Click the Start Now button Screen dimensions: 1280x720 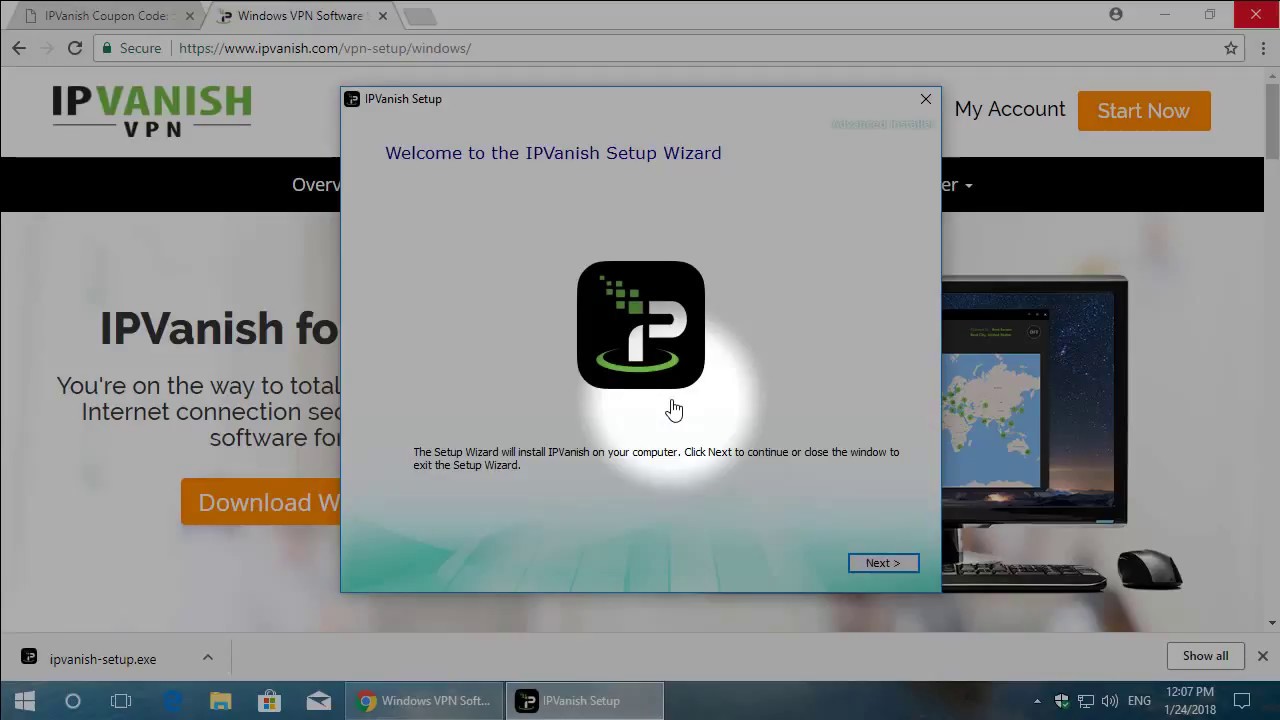click(1144, 111)
